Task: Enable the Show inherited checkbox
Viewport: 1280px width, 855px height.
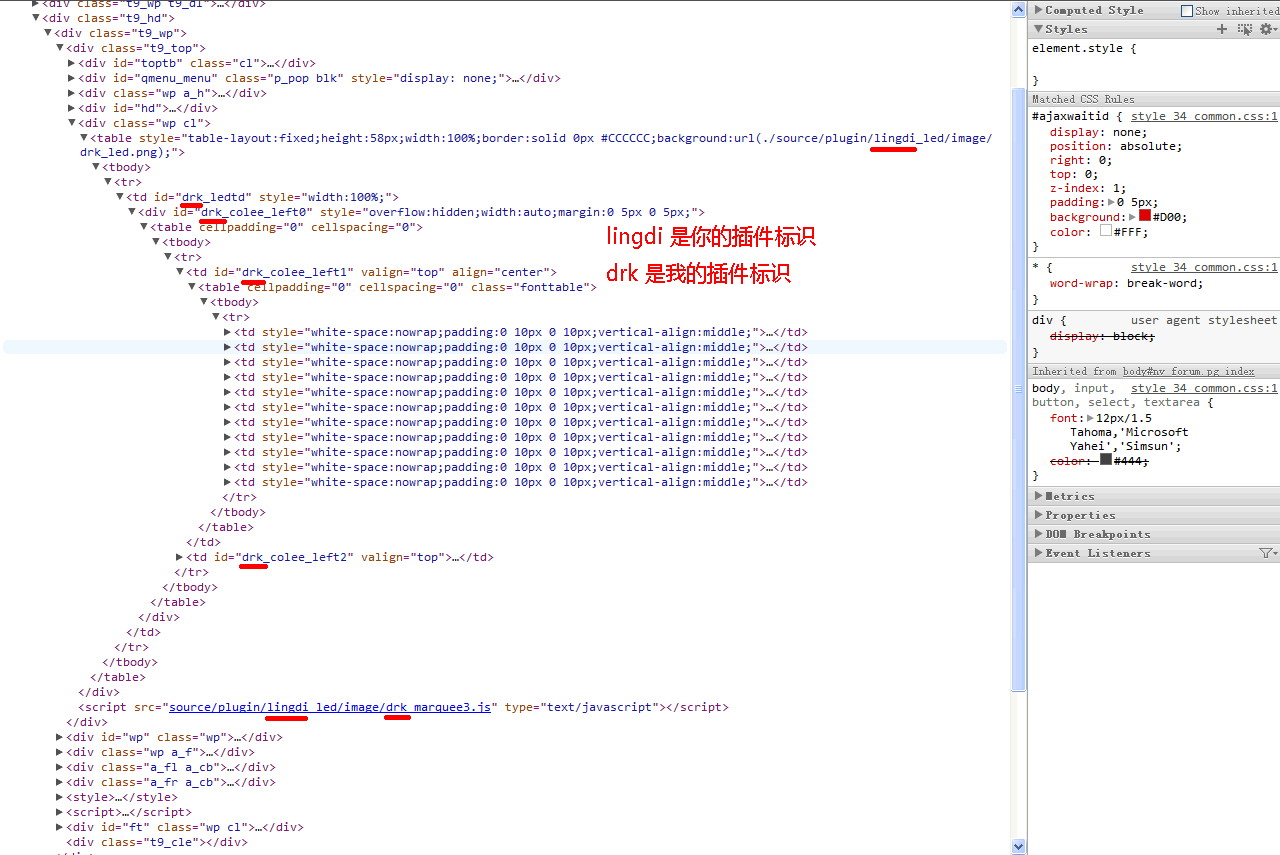Action: click(x=1187, y=11)
